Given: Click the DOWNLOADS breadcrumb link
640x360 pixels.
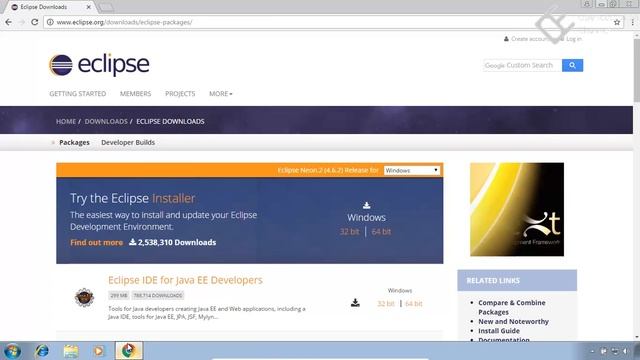Looking at the screenshot, I should pyautogui.click(x=106, y=121).
